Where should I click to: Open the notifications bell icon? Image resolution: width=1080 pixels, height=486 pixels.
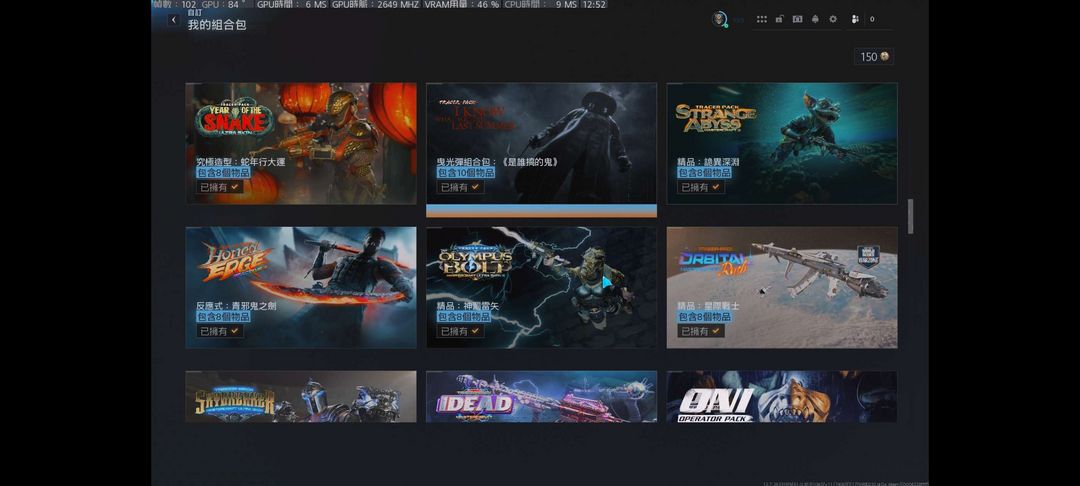point(816,19)
